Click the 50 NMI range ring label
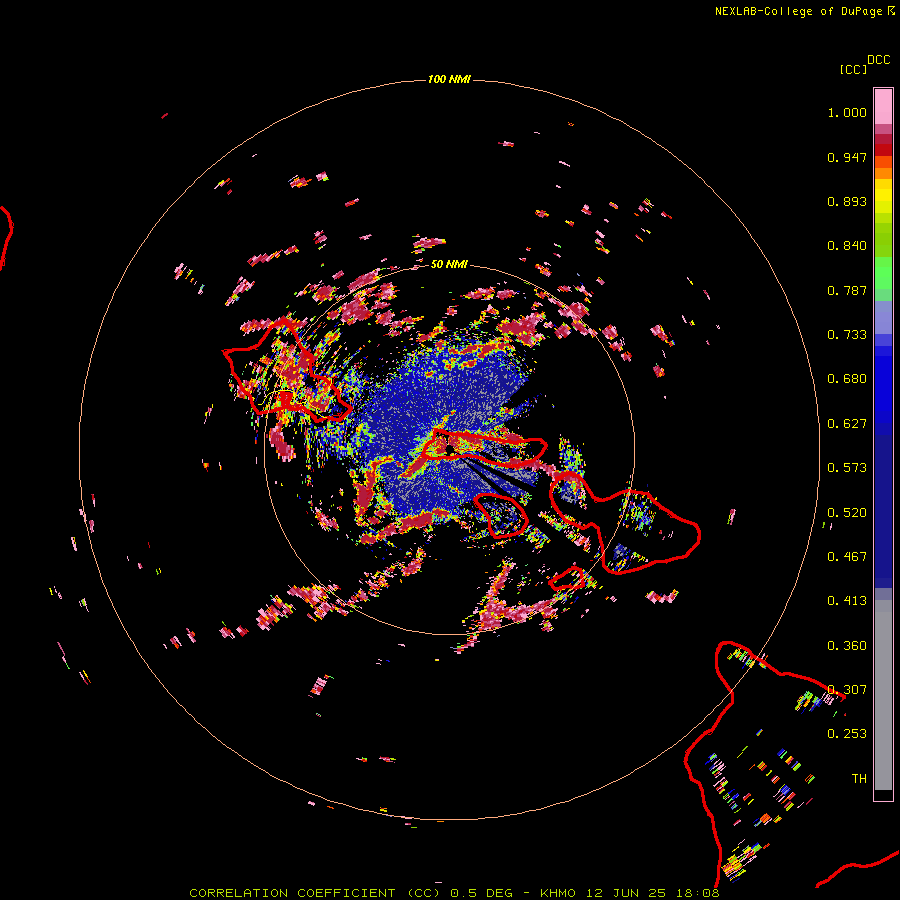The image size is (900, 900). point(449,264)
